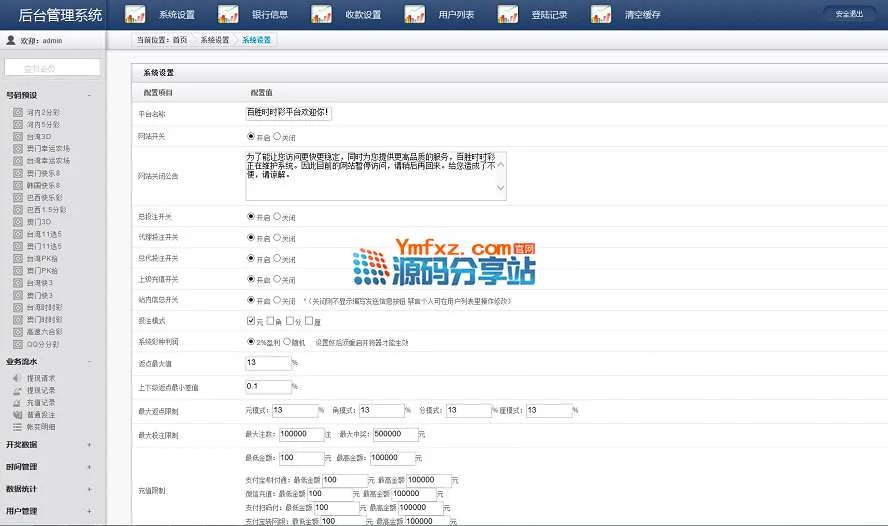The height and width of the screenshot is (526, 888).
Task: Open 登陆记录 using its header icon
Action: 508,15
